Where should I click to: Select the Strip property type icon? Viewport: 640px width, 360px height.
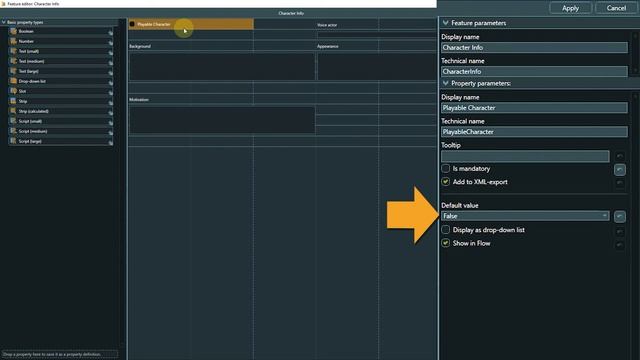(x=13, y=101)
